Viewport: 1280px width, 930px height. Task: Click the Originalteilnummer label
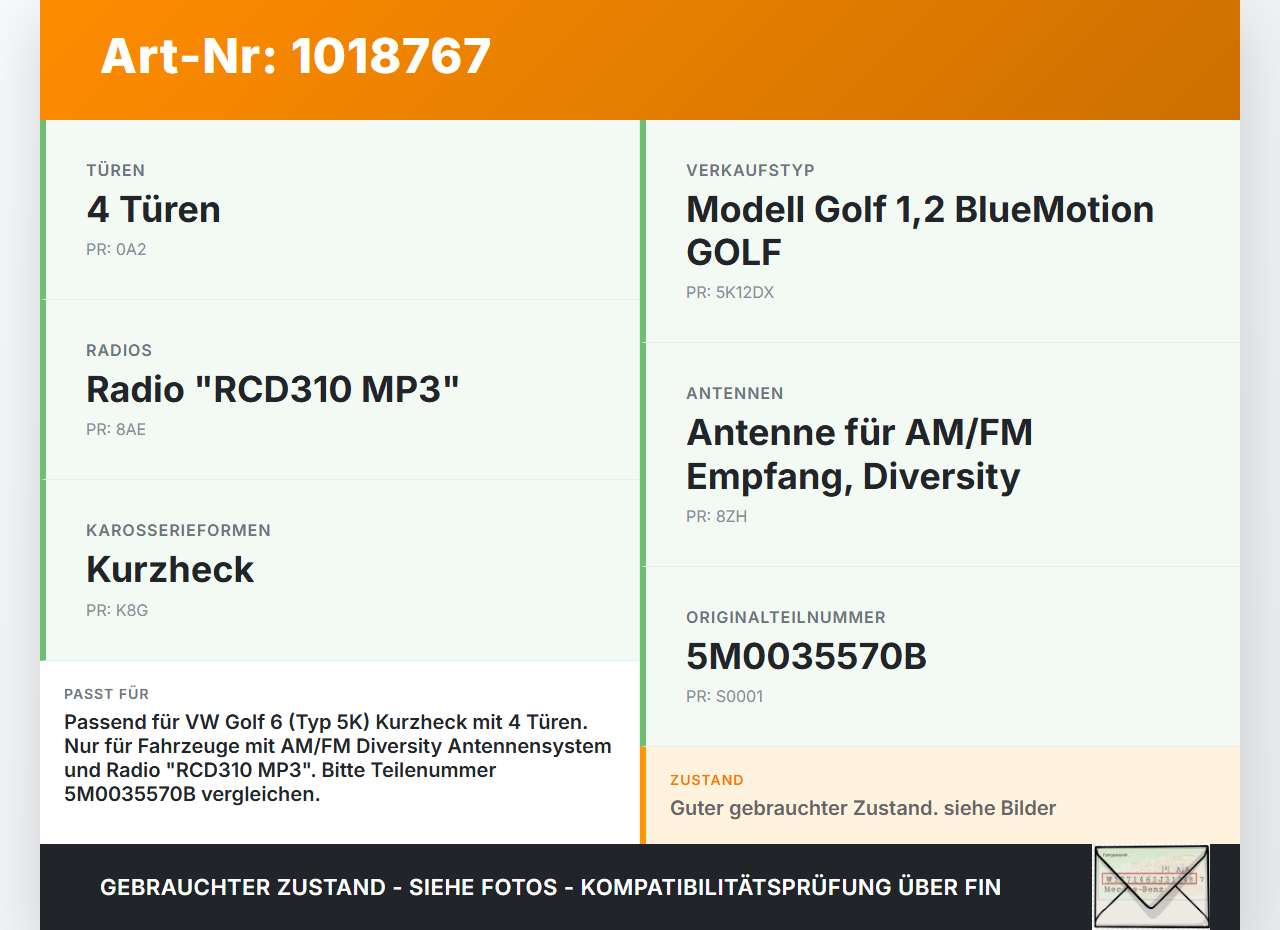[786, 617]
